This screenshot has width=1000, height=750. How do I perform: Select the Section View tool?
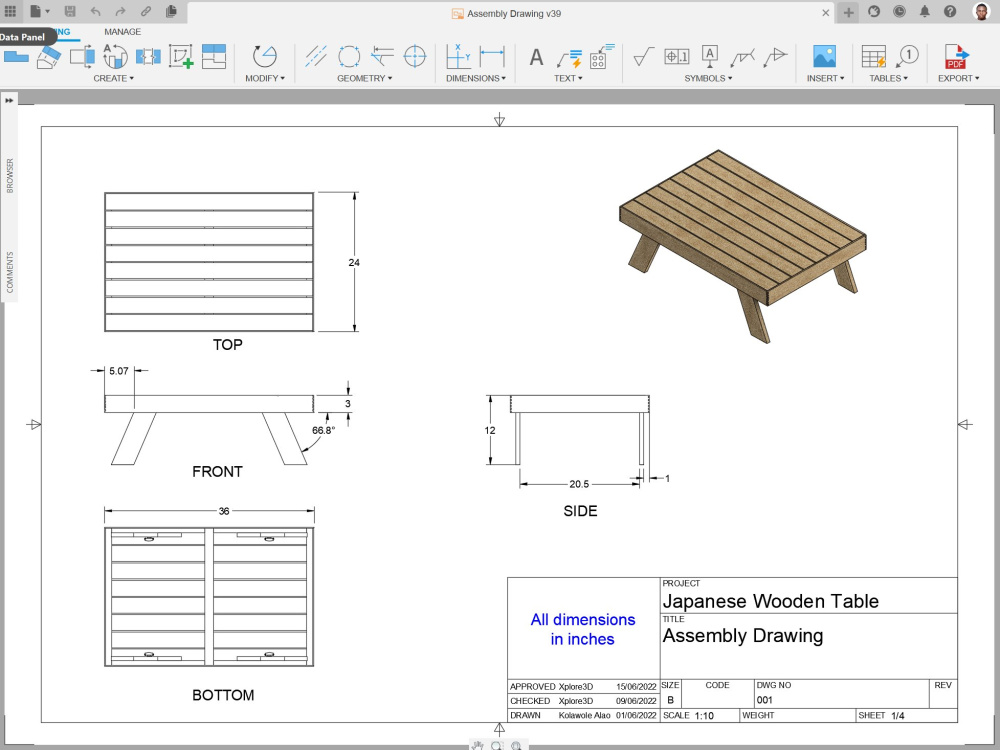[82, 57]
